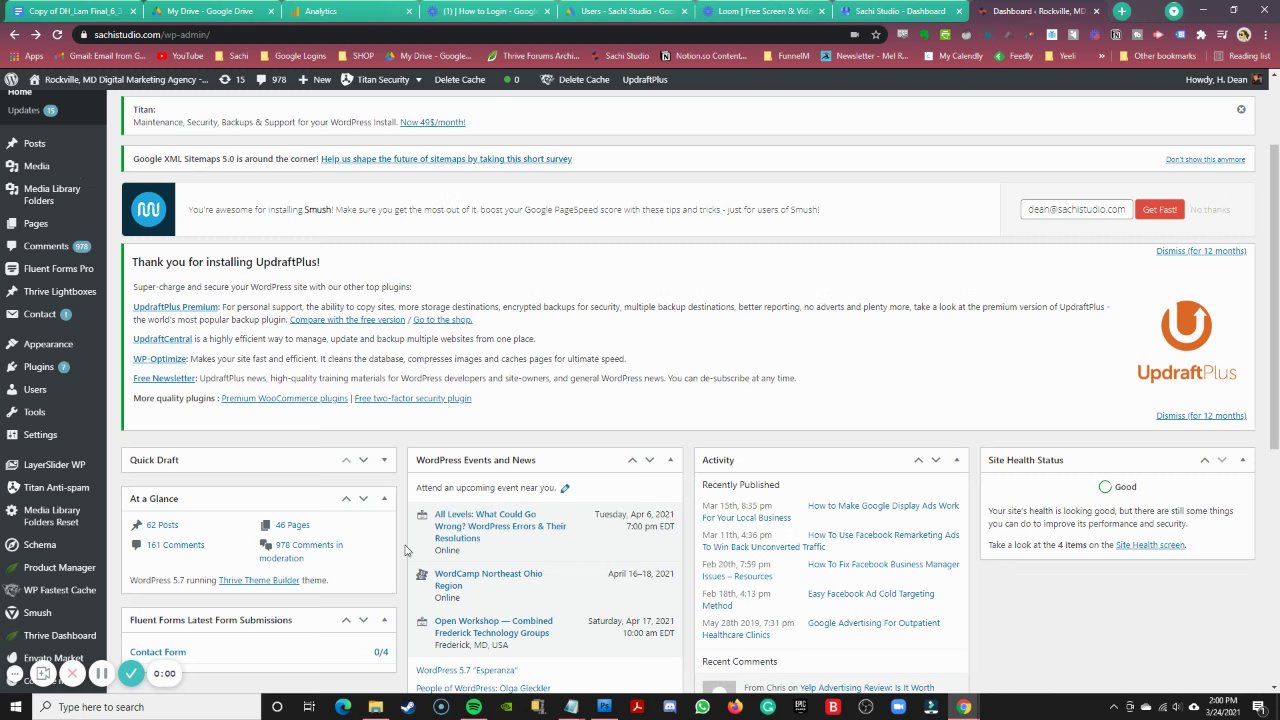The height and width of the screenshot is (720, 1280).
Task: Click edit location pencil near events
Action: tap(565, 488)
